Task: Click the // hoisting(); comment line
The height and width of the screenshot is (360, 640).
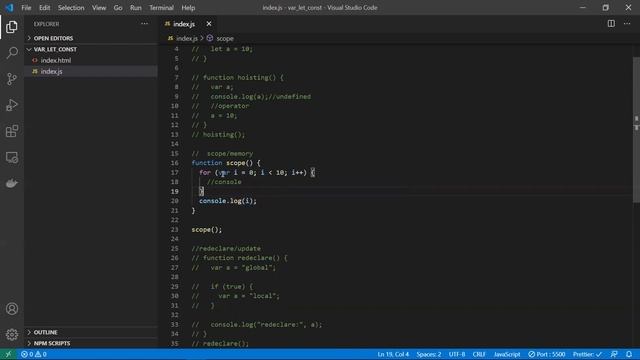Action: (x=218, y=134)
